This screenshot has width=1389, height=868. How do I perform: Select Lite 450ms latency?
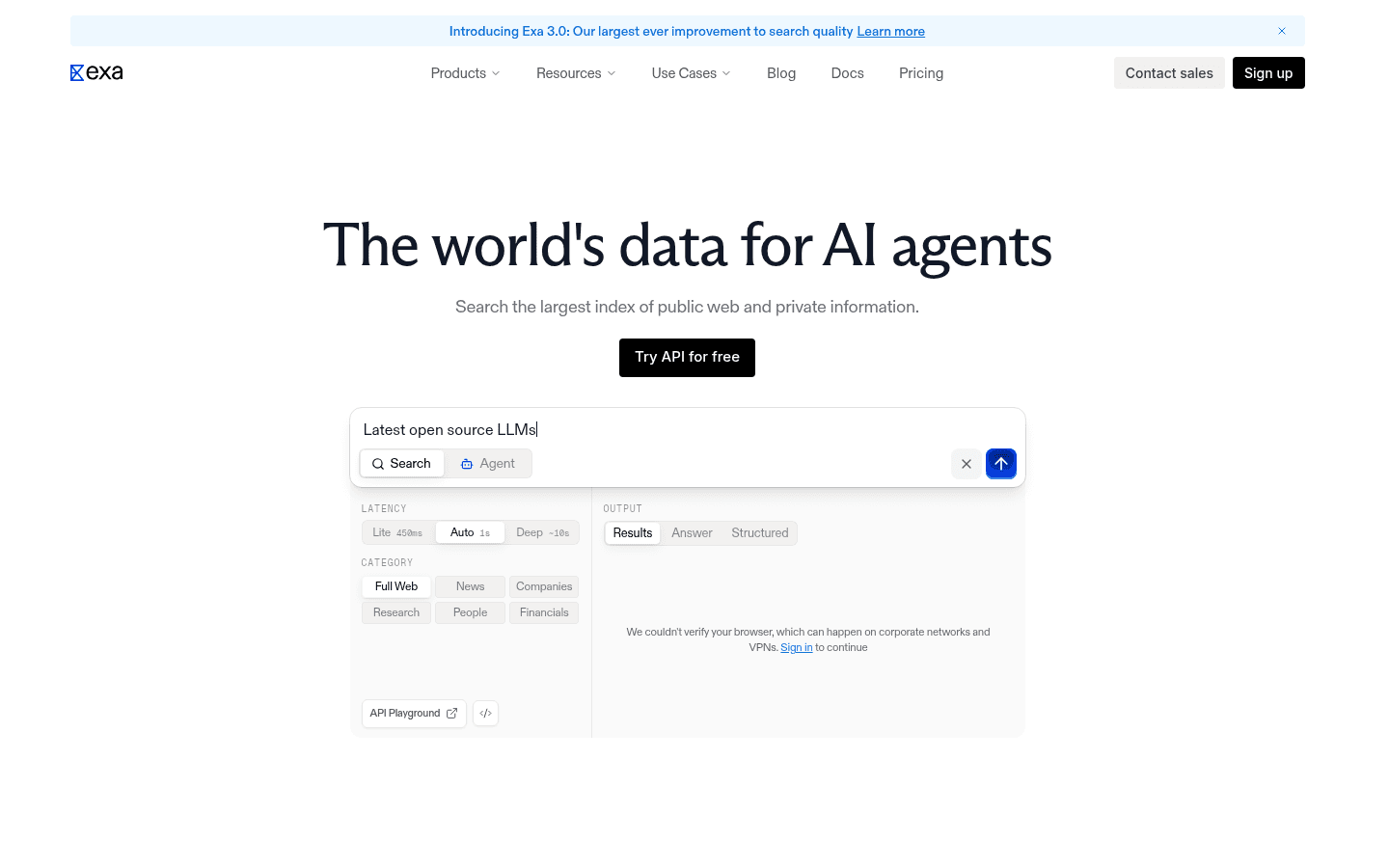click(397, 532)
